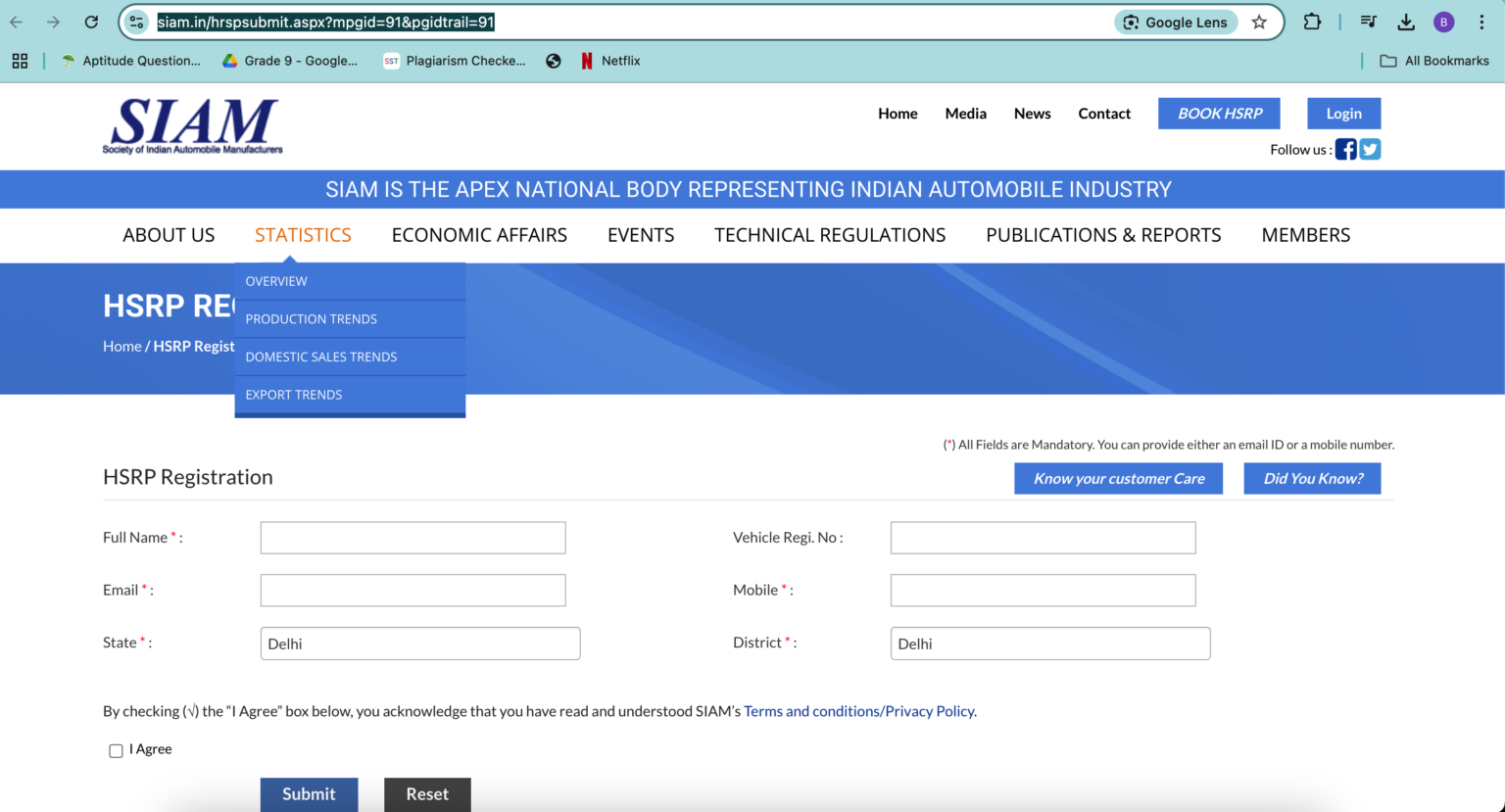Click inside the Full Name input field
Image resolution: width=1505 pixels, height=812 pixels.
413,537
